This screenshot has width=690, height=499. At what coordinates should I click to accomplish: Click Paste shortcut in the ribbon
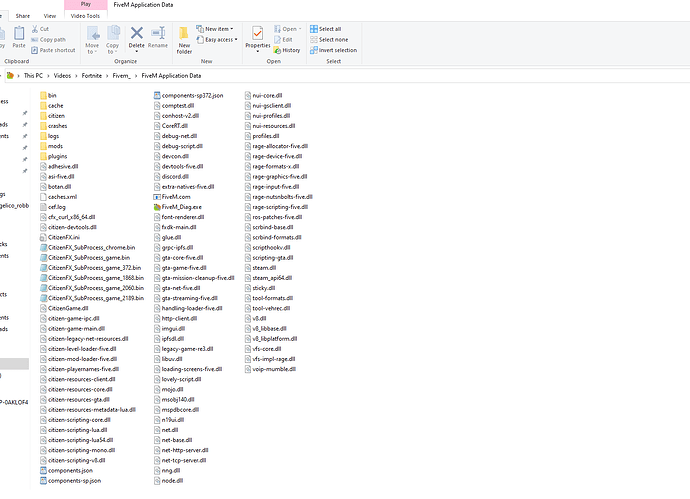click(x=53, y=50)
